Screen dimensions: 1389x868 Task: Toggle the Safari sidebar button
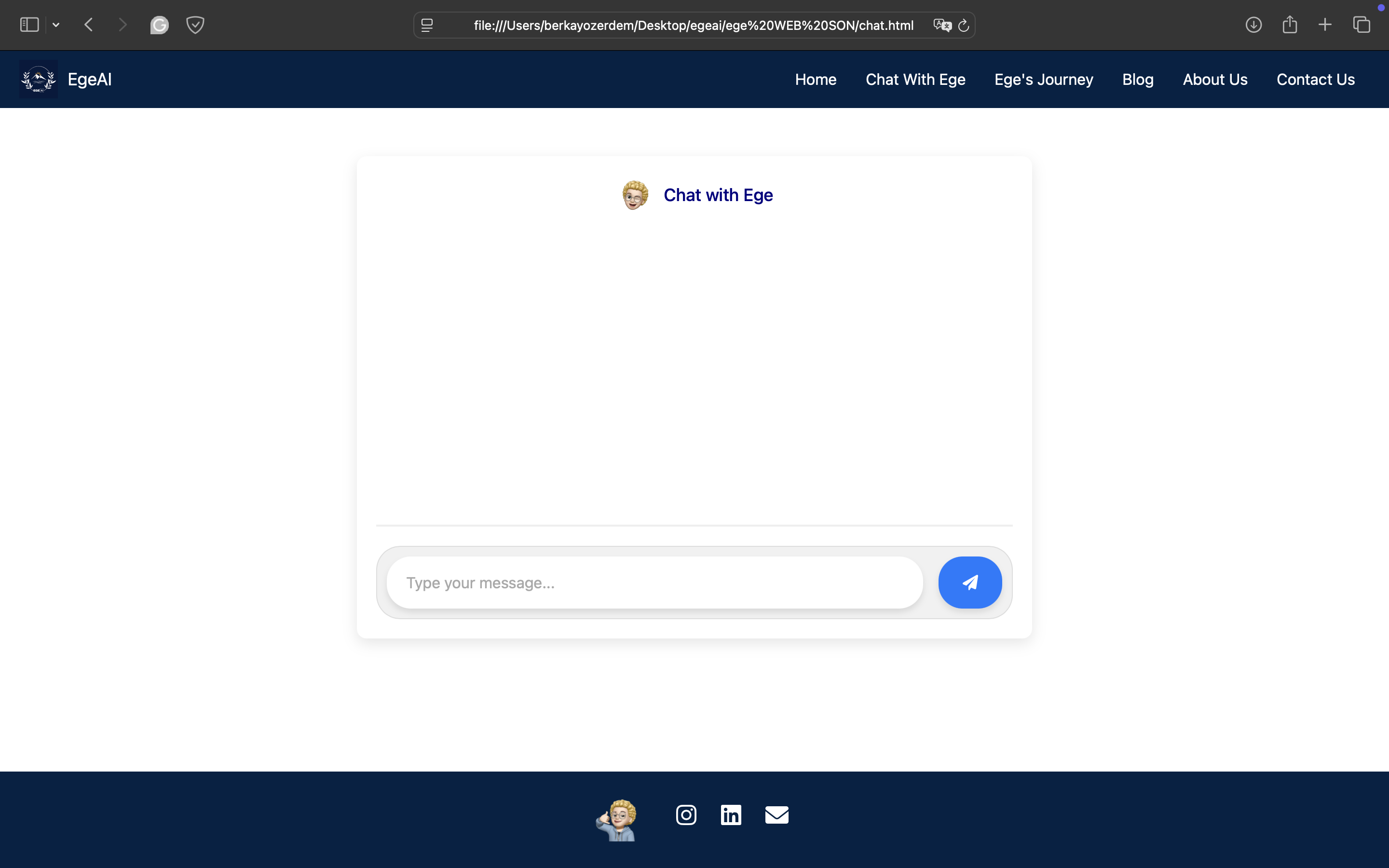(x=29, y=25)
